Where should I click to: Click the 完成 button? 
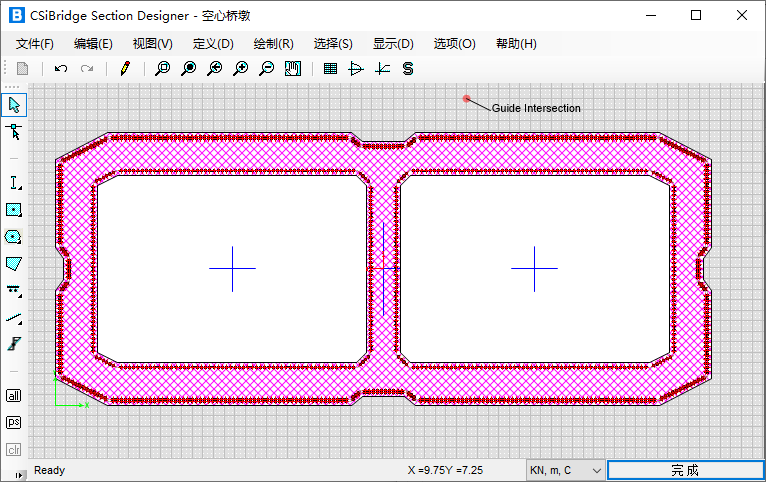click(685, 470)
